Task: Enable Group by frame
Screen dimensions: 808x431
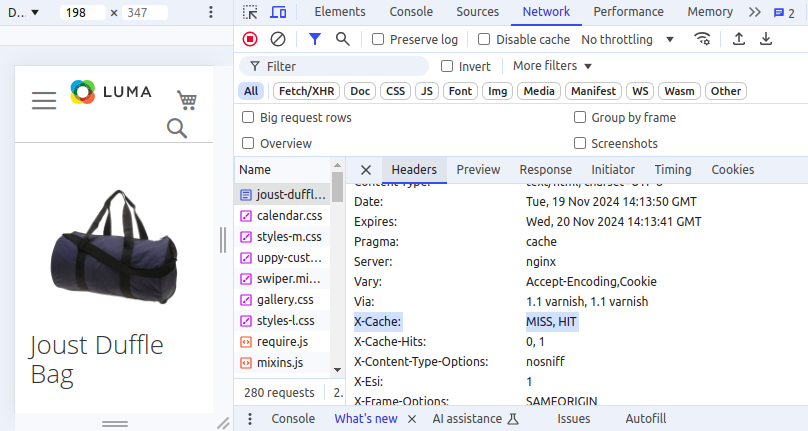Action: click(580, 117)
